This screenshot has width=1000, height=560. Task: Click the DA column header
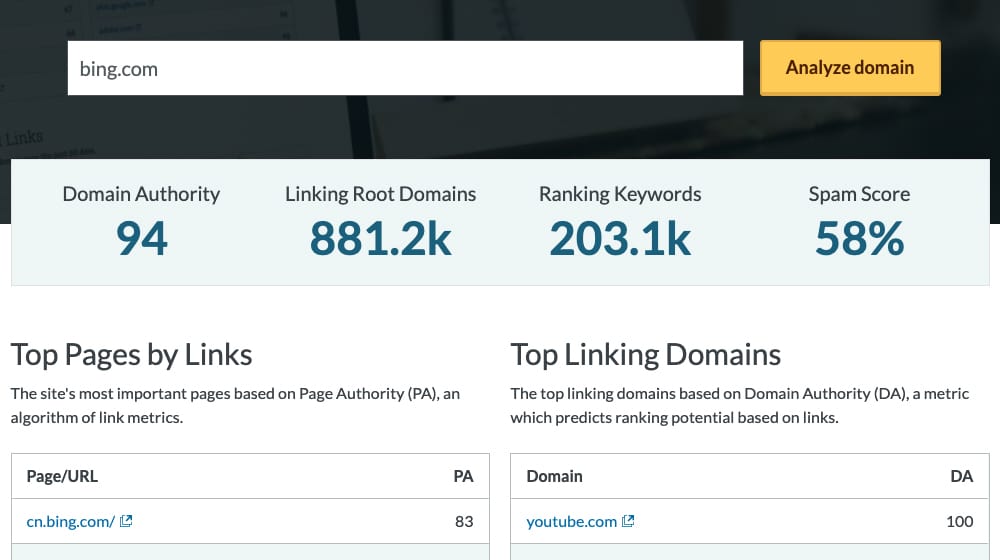[x=962, y=476]
